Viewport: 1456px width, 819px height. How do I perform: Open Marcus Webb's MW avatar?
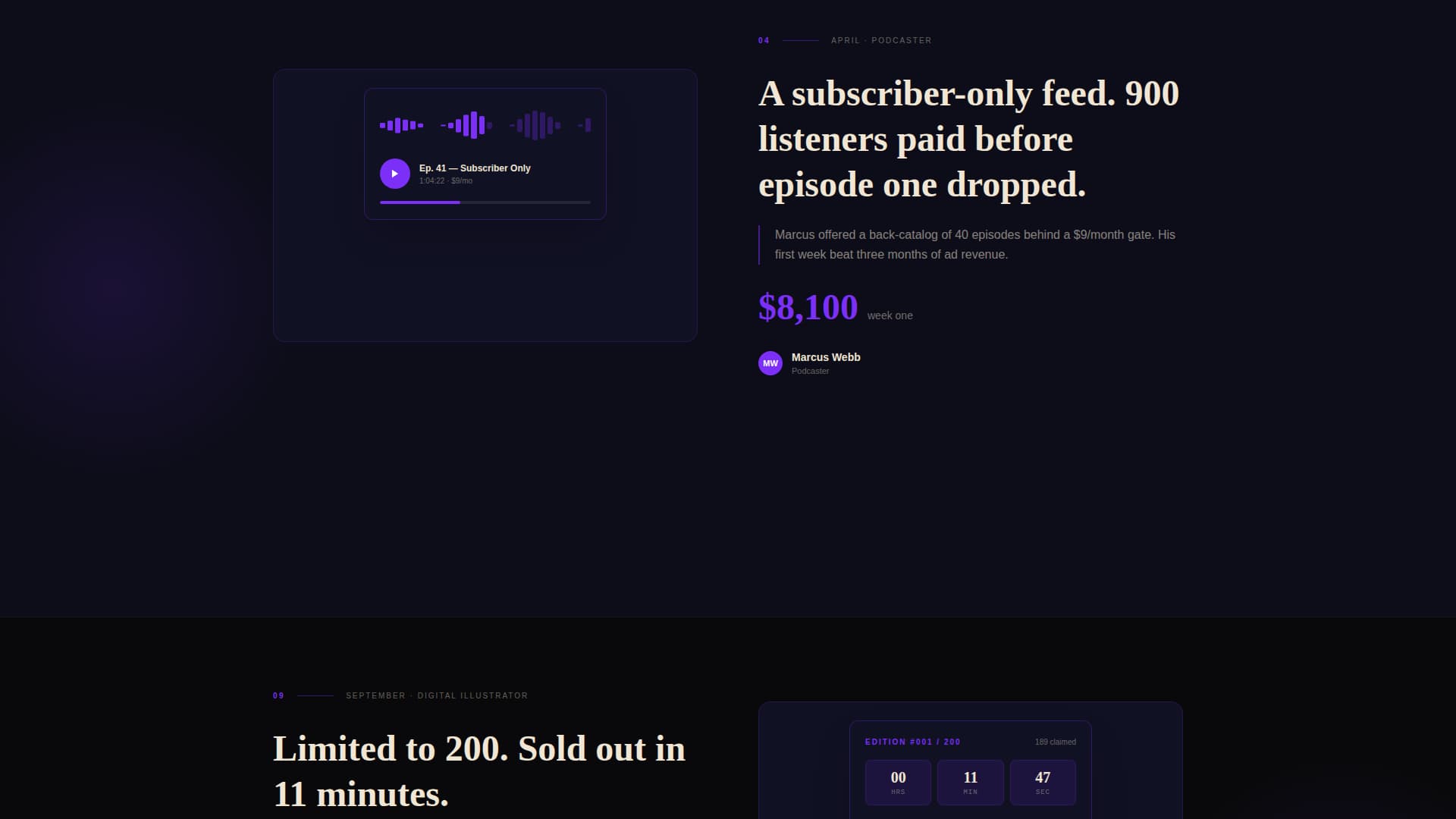tap(770, 363)
